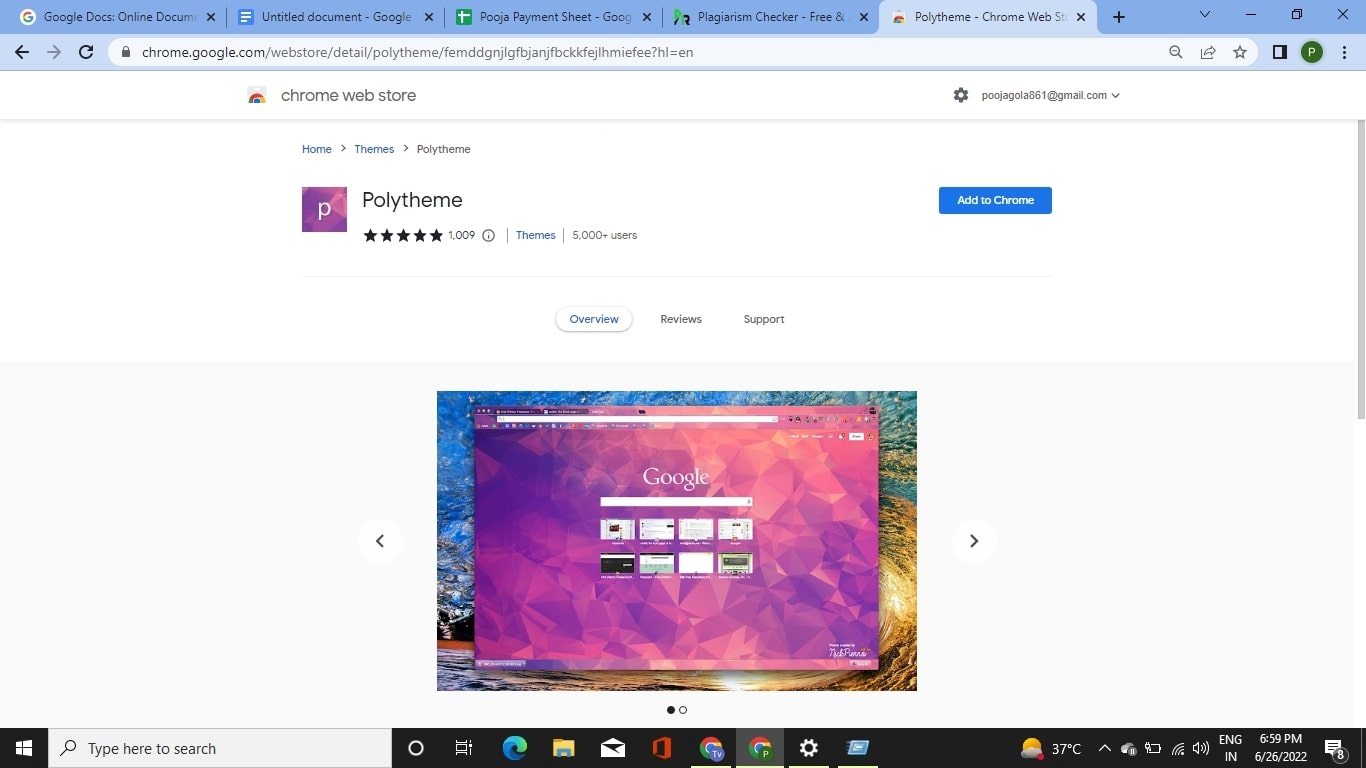Click the ENG IN language indicator
The image size is (1366, 768).
[x=1230, y=748]
